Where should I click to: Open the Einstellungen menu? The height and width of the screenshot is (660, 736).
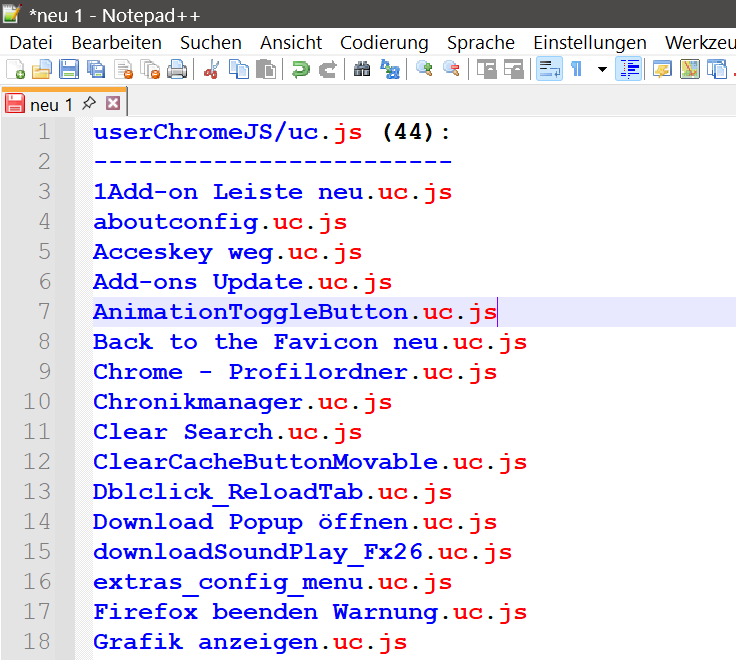pyautogui.click(x=590, y=43)
